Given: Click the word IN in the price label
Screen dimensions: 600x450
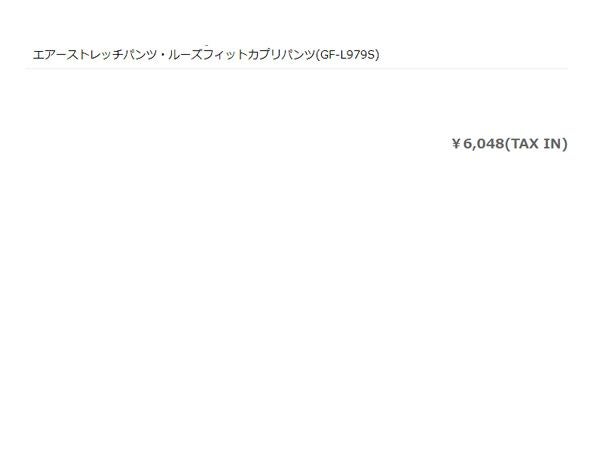Looking at the screenshot, I should pyautogui.click(x=553, y=144).
